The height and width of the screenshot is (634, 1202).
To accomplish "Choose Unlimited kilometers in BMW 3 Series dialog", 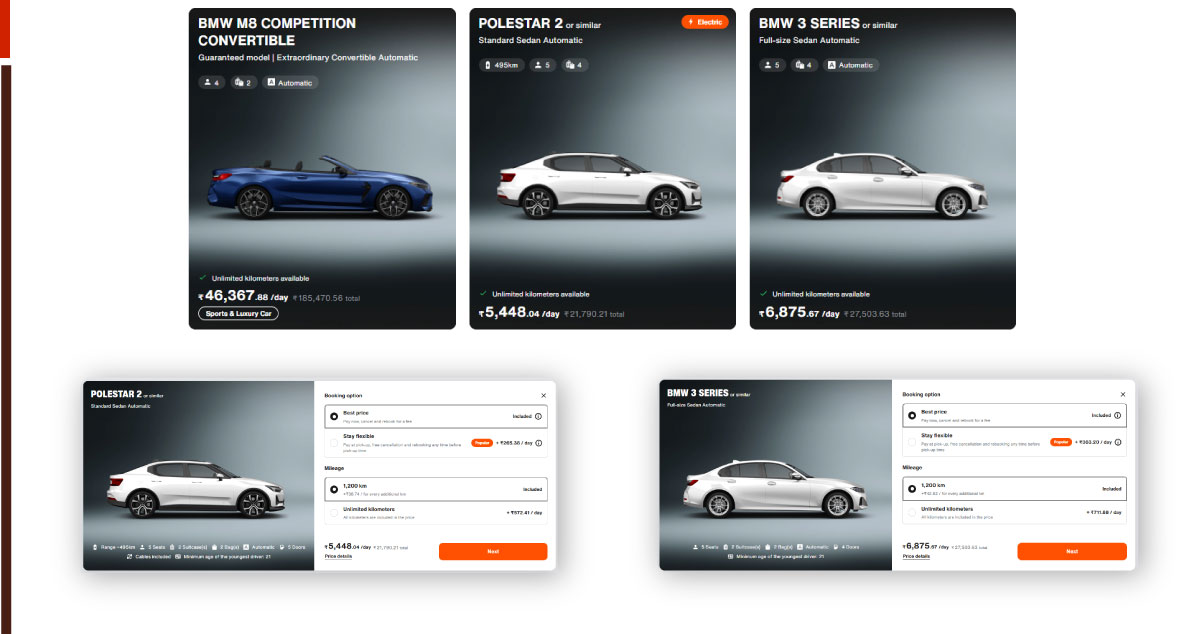I will pos(912,512).
